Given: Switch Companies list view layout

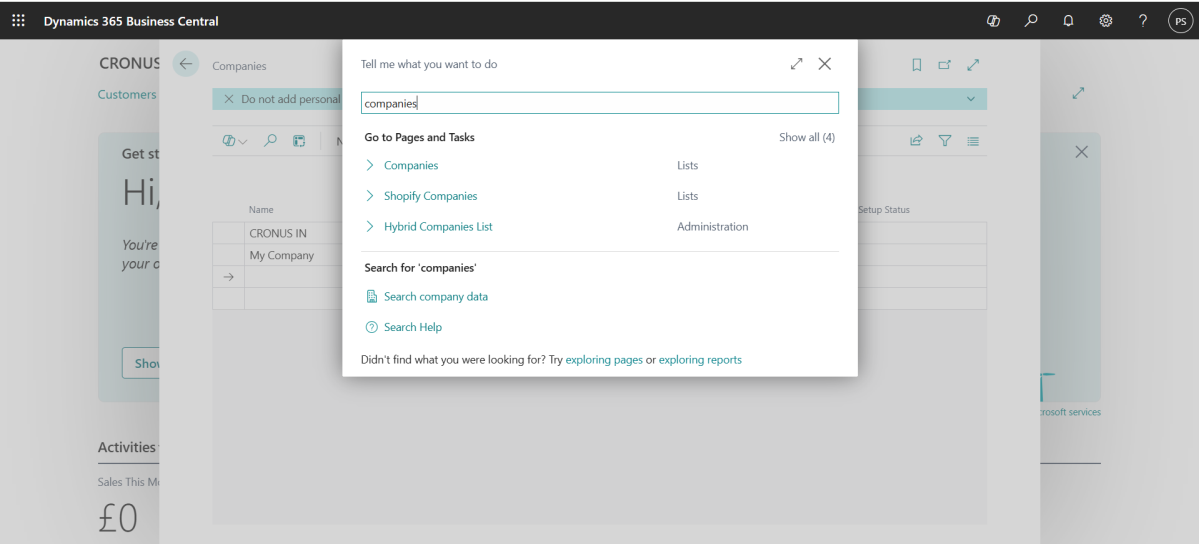Looking at the screenshot, I should pyautogui.click(x=973, y=141).
